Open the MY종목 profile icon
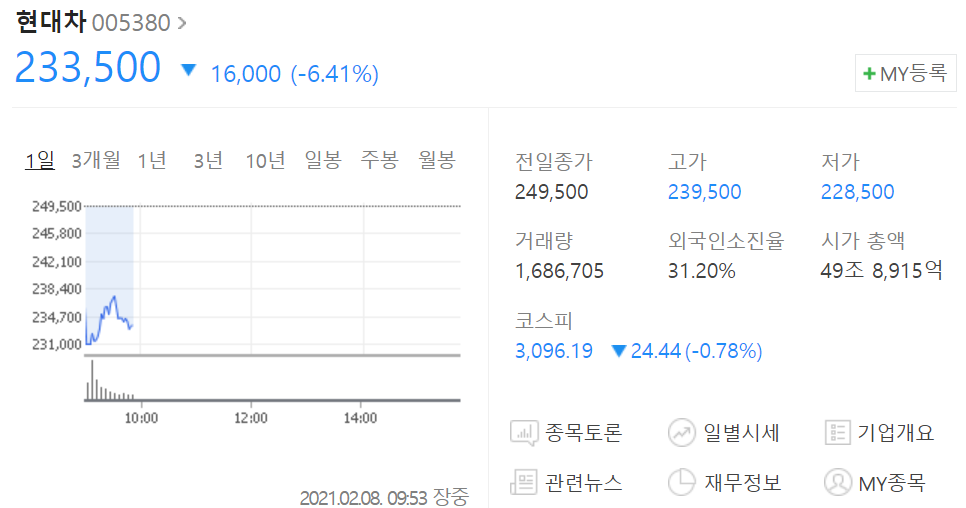Image resolution: width=966 pixels, height=508 pixels. pos(838,482)
